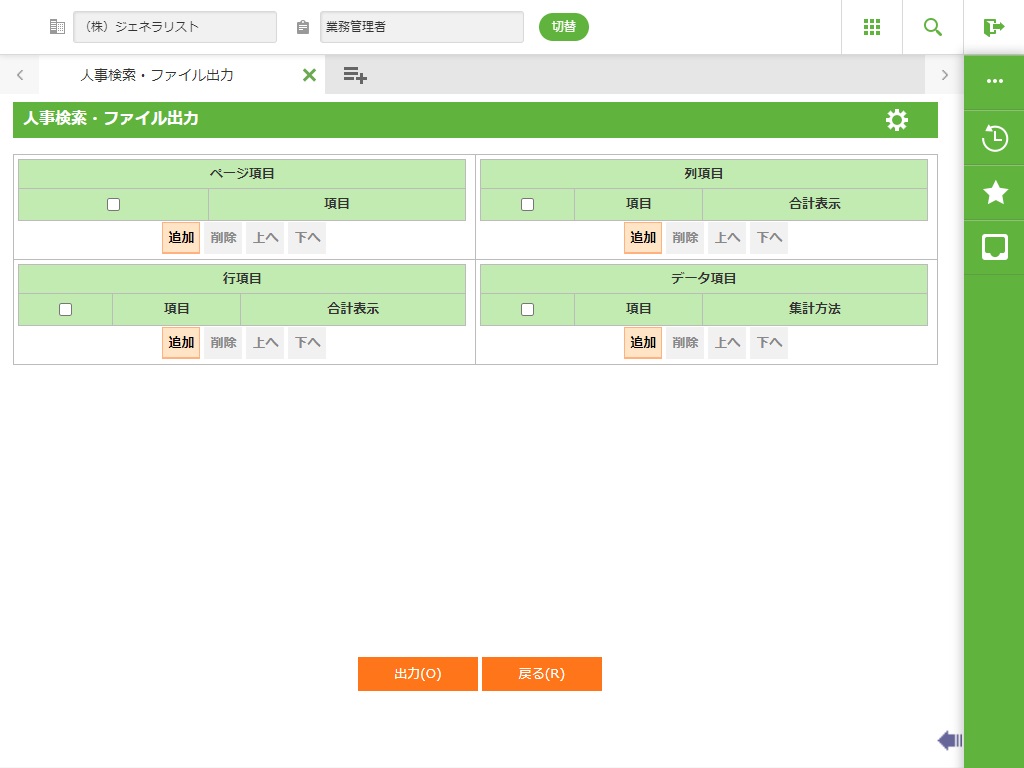The image size is (1024, 768).
Task: Click the 出力(O) button
Action: (x=418, y=674)
